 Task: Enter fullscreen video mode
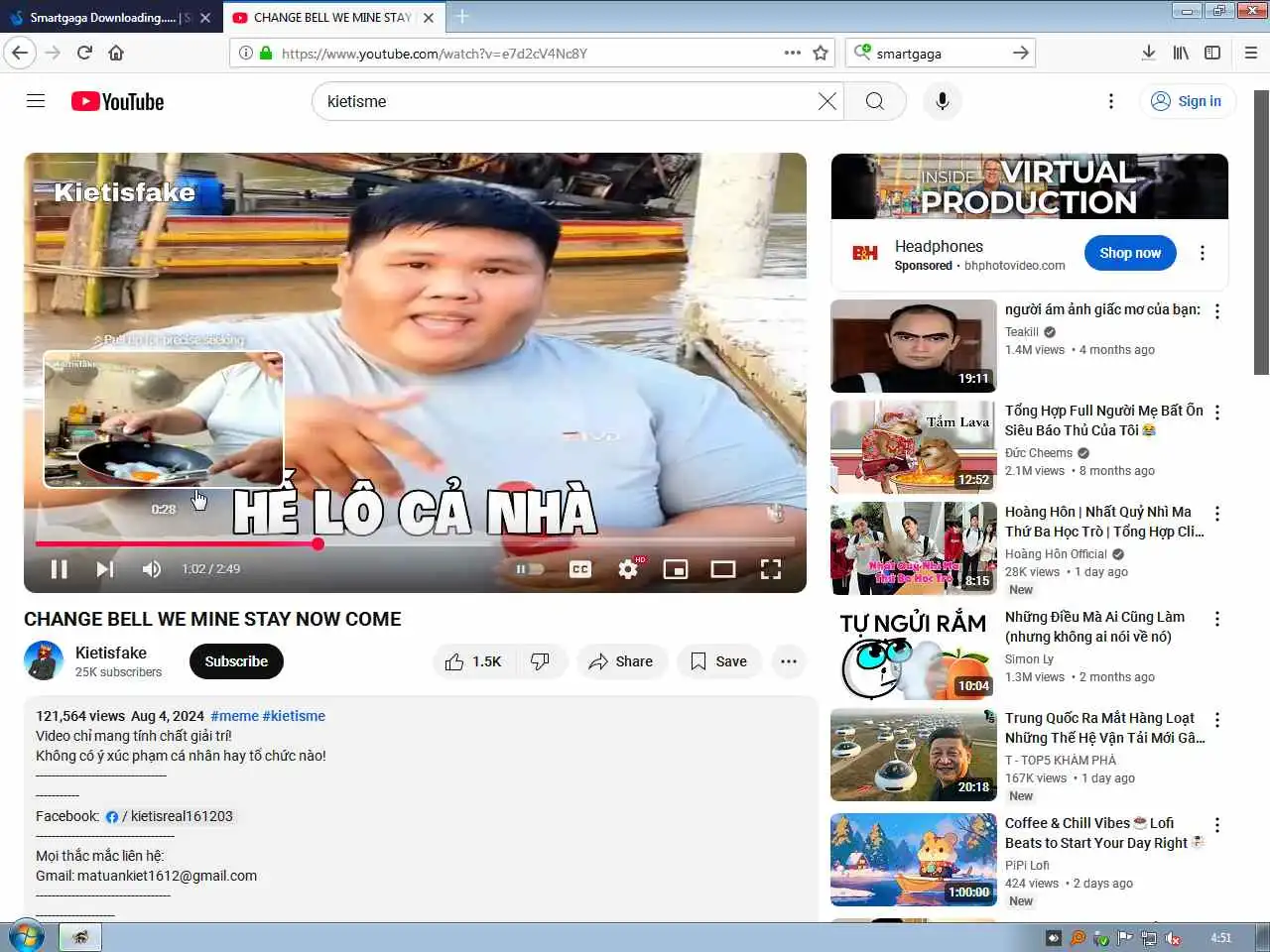[771, 568]
